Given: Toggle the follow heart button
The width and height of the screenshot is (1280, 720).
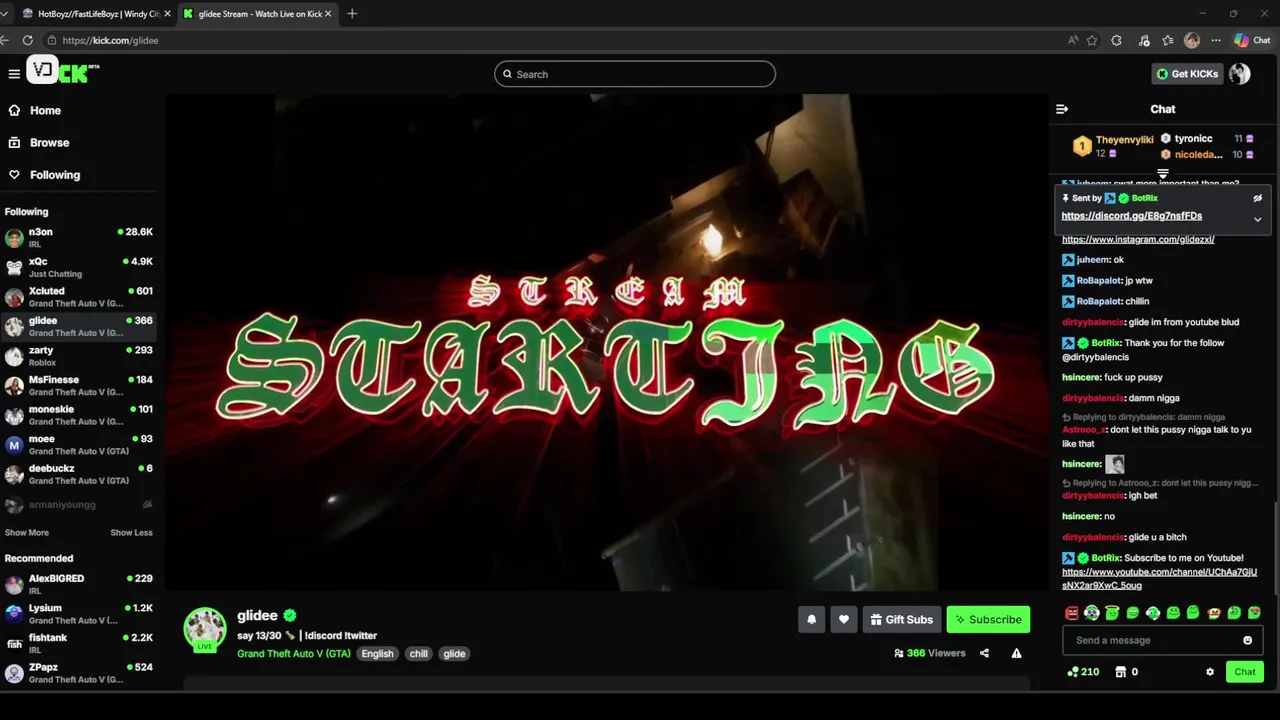Looking at the screenshot, I should [843, 620].
